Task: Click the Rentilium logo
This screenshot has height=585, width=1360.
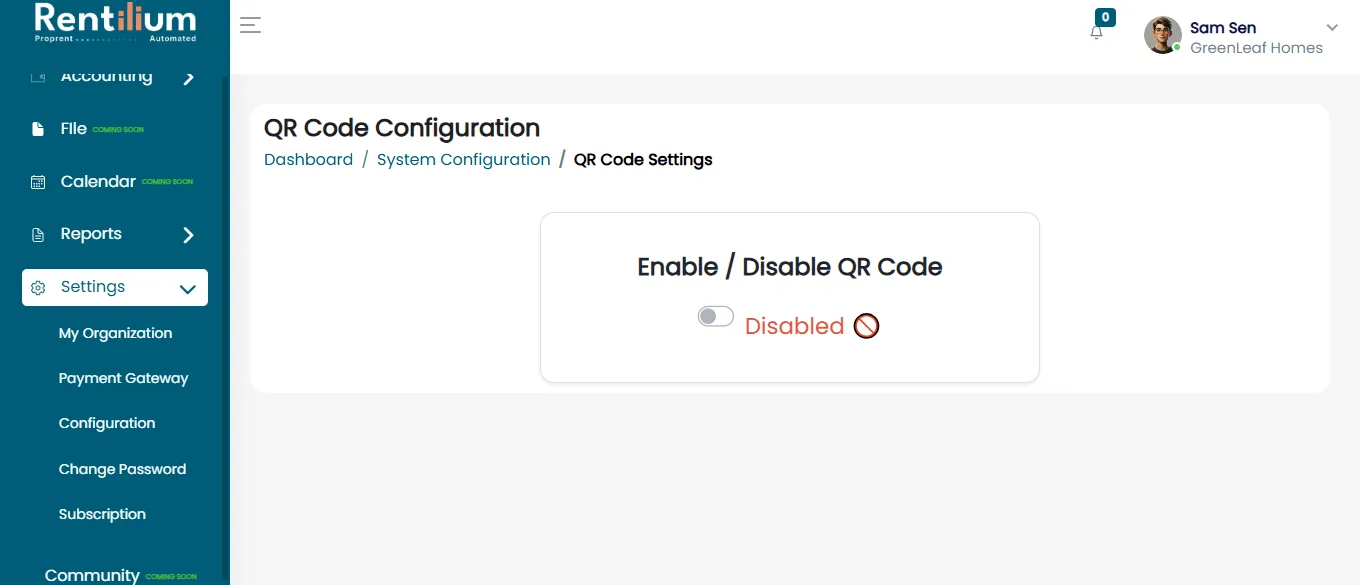Action: pos(115,22)
